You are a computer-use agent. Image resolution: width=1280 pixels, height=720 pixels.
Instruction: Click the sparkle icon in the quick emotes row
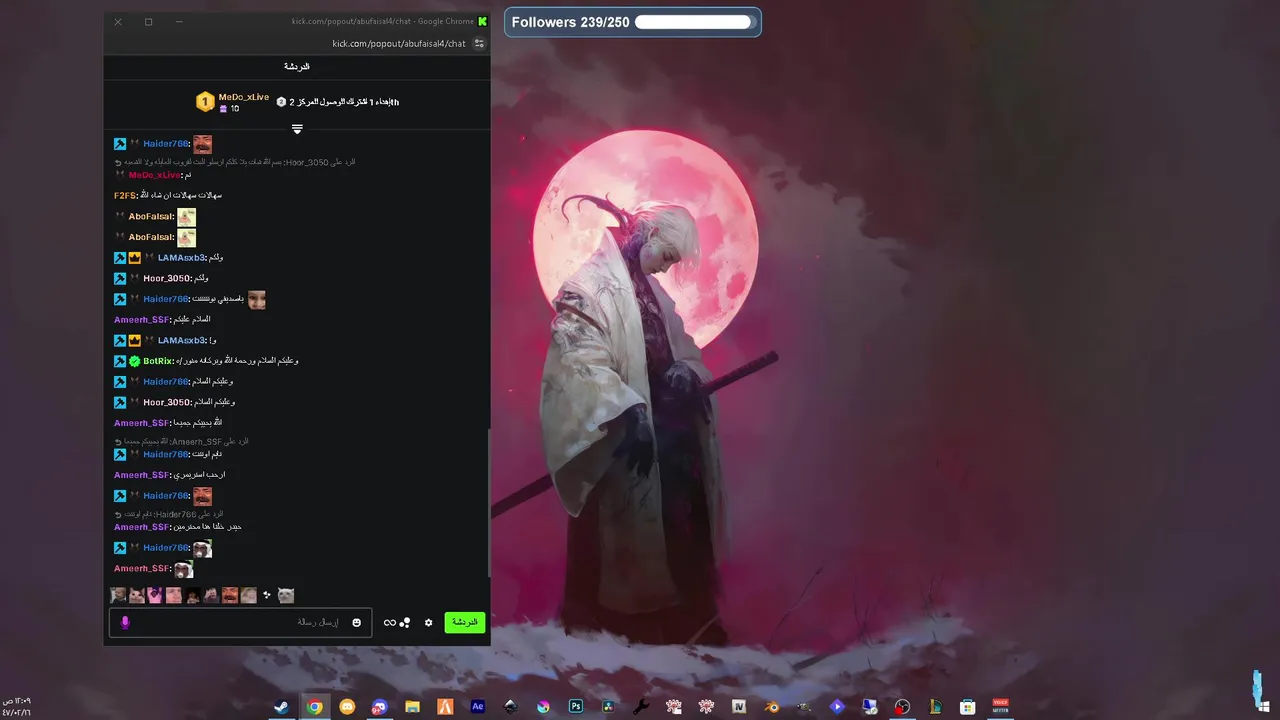tap(267, 595)
